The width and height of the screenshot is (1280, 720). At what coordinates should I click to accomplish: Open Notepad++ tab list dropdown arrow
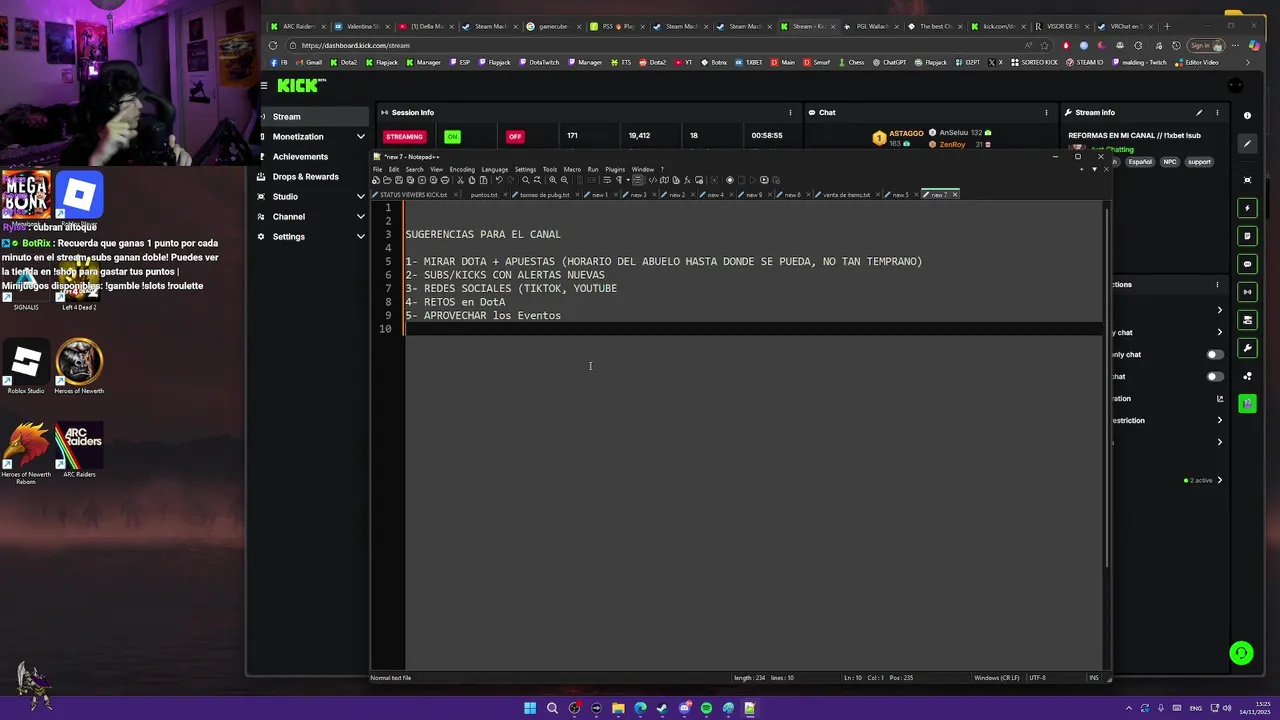[1093, 169]
